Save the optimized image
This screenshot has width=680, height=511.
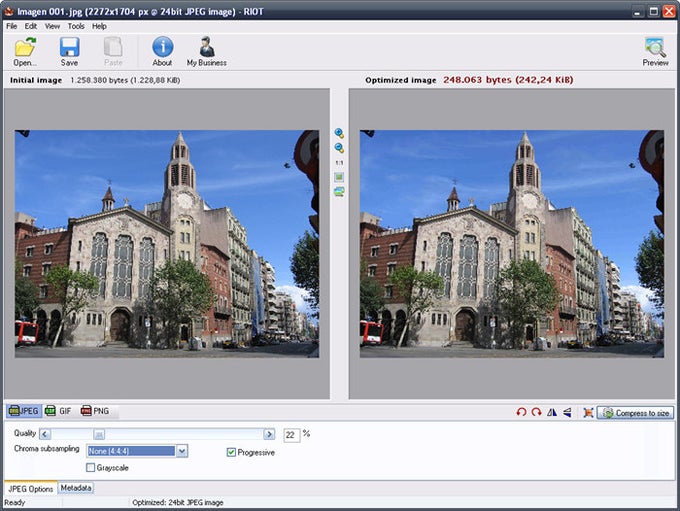(69, 51)
